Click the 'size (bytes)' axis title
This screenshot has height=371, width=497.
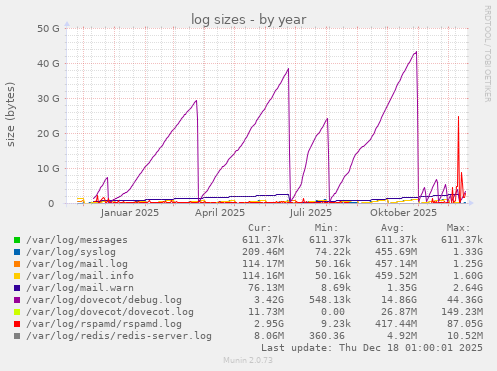point(10,114)
